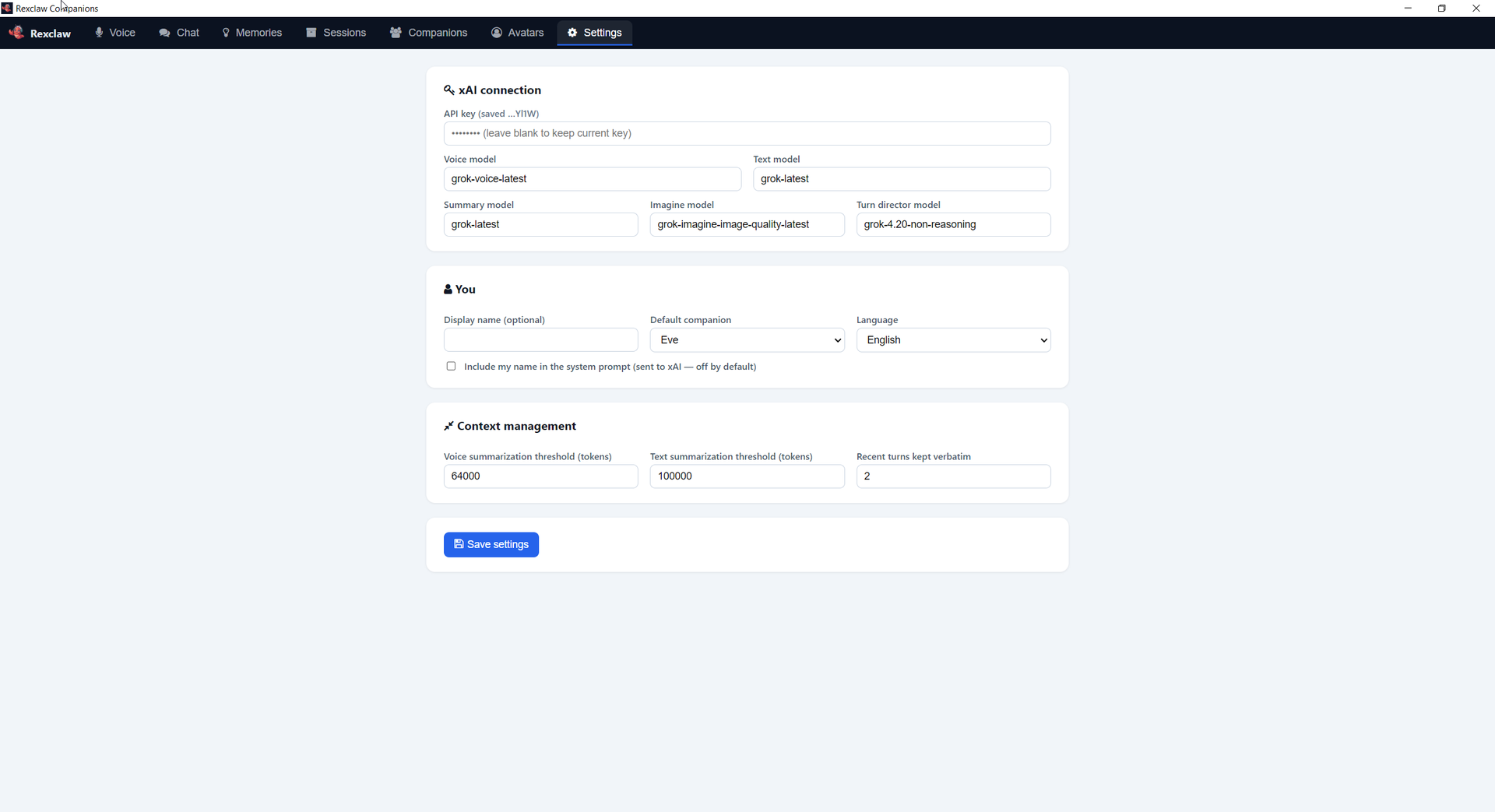Image resolution: width=1495 pixels, height=812 pixels.
Task: Switch to the Companions tab
Action: click(x=429, y=33)
